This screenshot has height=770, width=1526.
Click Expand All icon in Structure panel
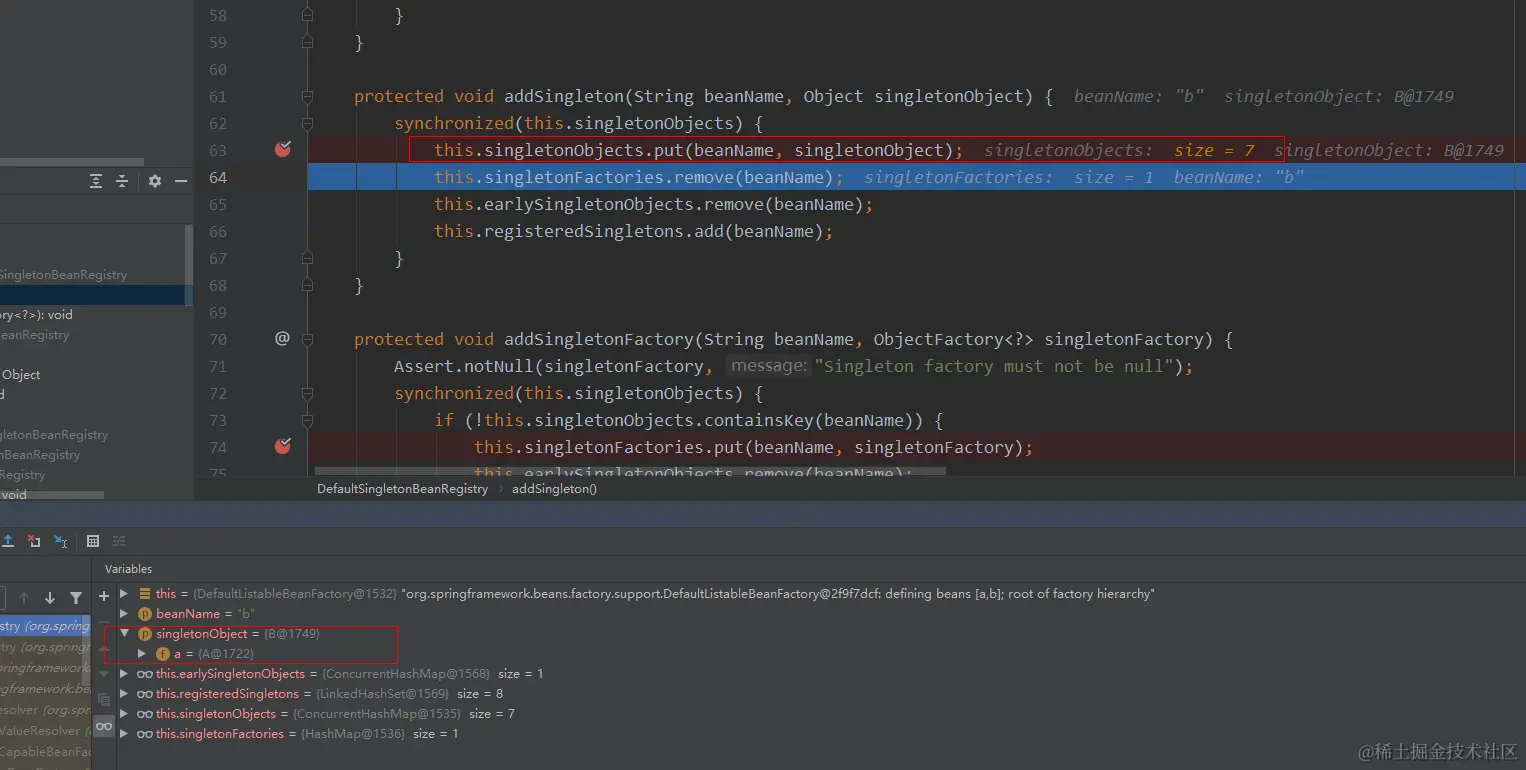[96, 181]
